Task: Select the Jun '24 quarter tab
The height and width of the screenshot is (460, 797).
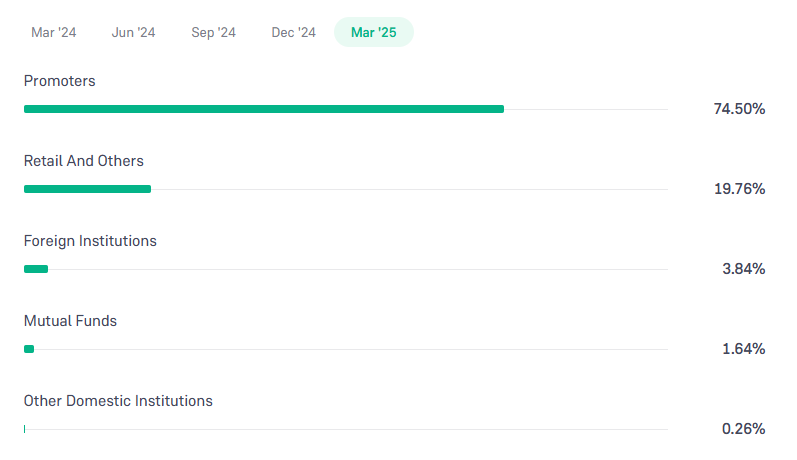Action: pyautogui.click(x=133, y=32)
